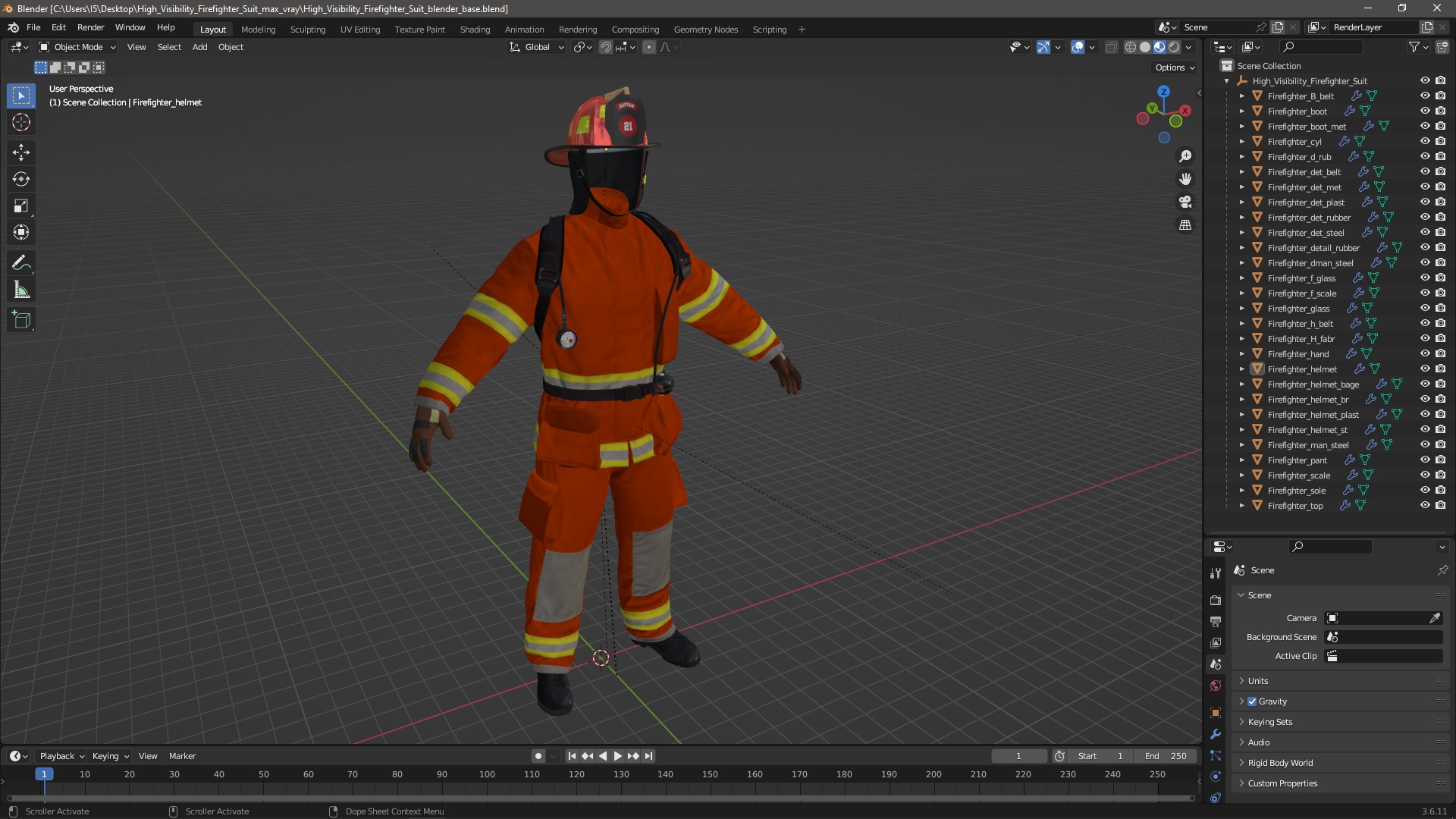Open the World properties tab
Viewport: 1456px width, 819px height.
pos(1216,686)
